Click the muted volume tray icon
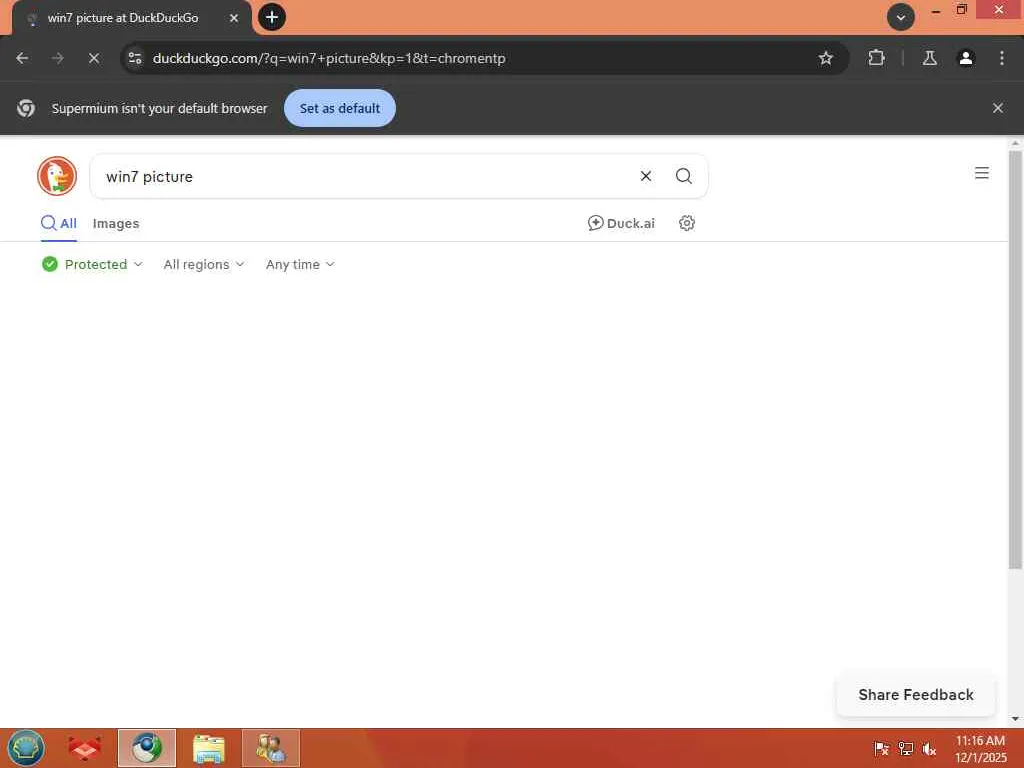Viewport: 1024px width, 768px height. click(929, 749)
